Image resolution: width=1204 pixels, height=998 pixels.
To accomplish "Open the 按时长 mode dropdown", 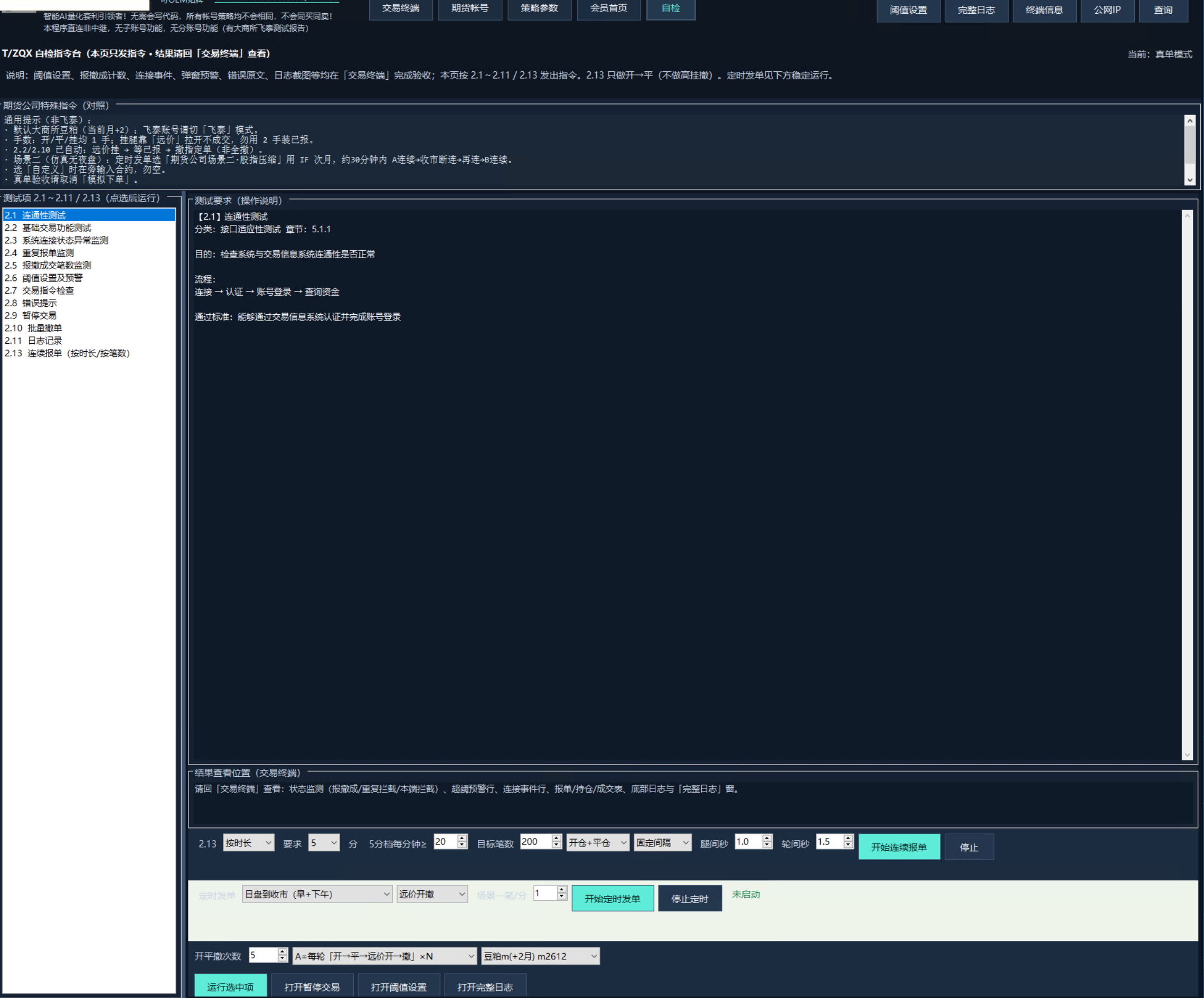I will click(248, 843).
